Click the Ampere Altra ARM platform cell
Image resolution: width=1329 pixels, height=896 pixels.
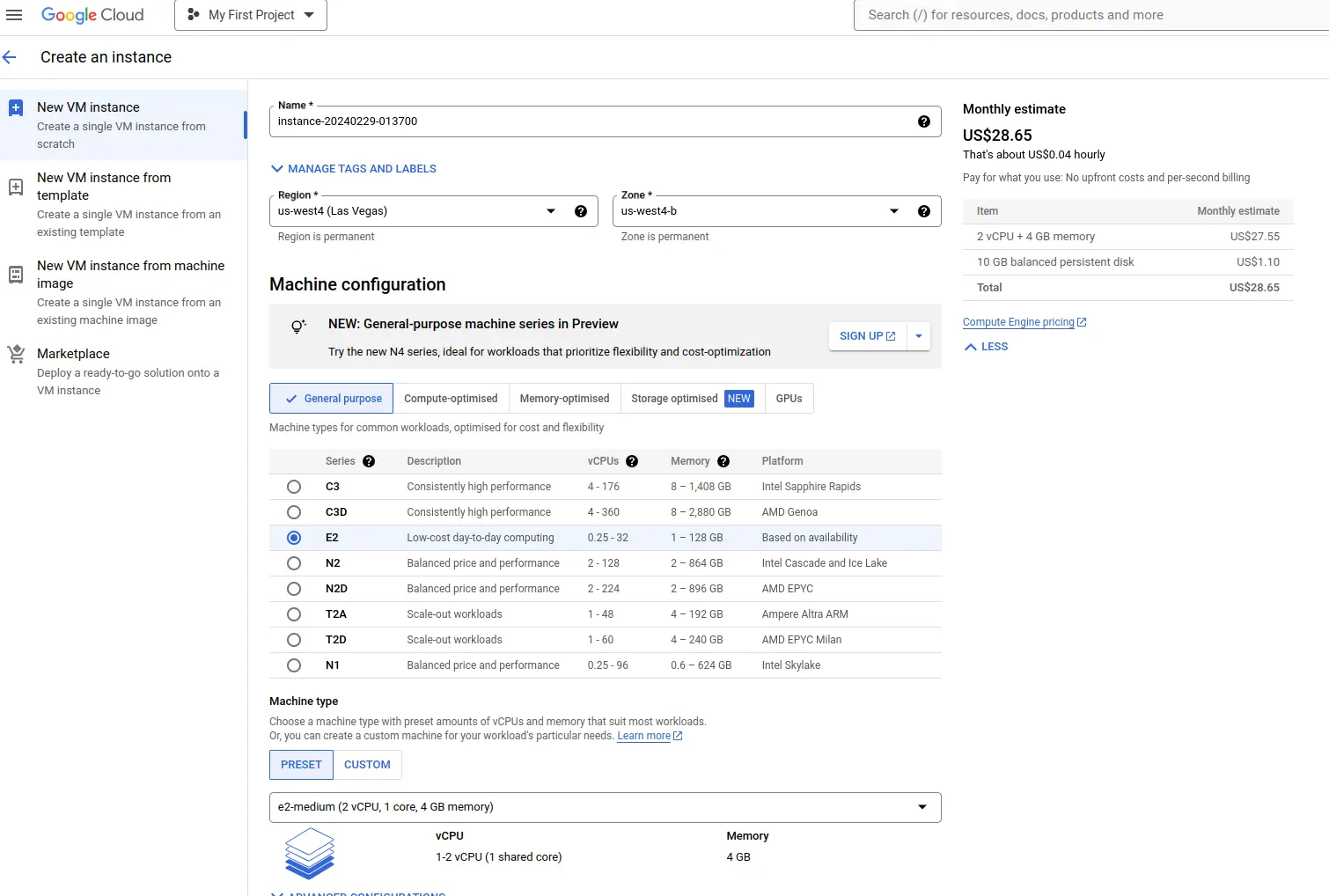(x=805, y=614)
